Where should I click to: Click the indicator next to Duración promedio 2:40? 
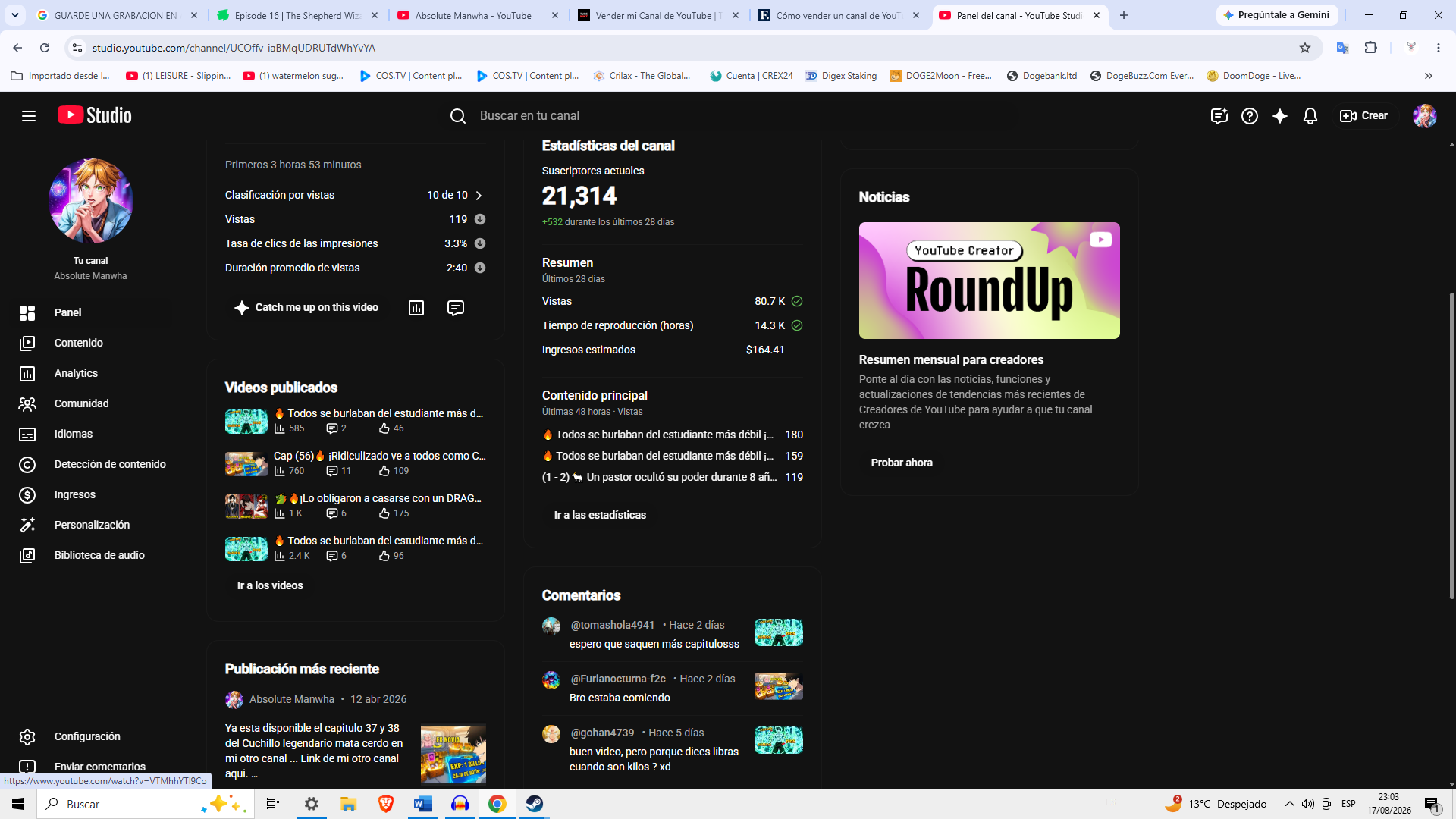coord(480,268)
